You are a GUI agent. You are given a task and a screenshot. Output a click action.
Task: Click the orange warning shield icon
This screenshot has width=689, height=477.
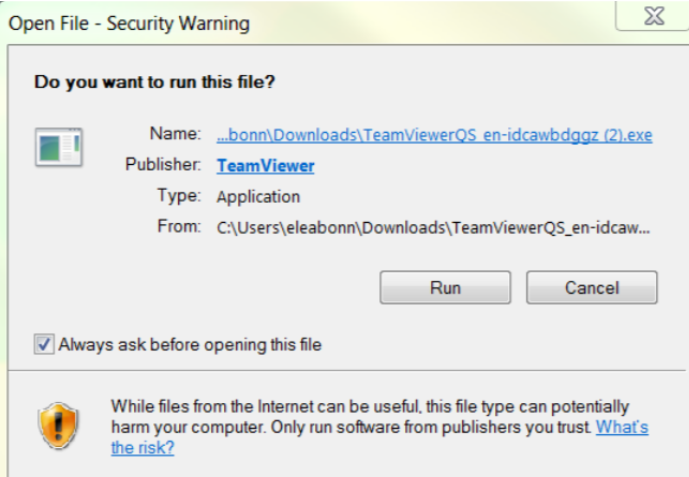[58, 425]
